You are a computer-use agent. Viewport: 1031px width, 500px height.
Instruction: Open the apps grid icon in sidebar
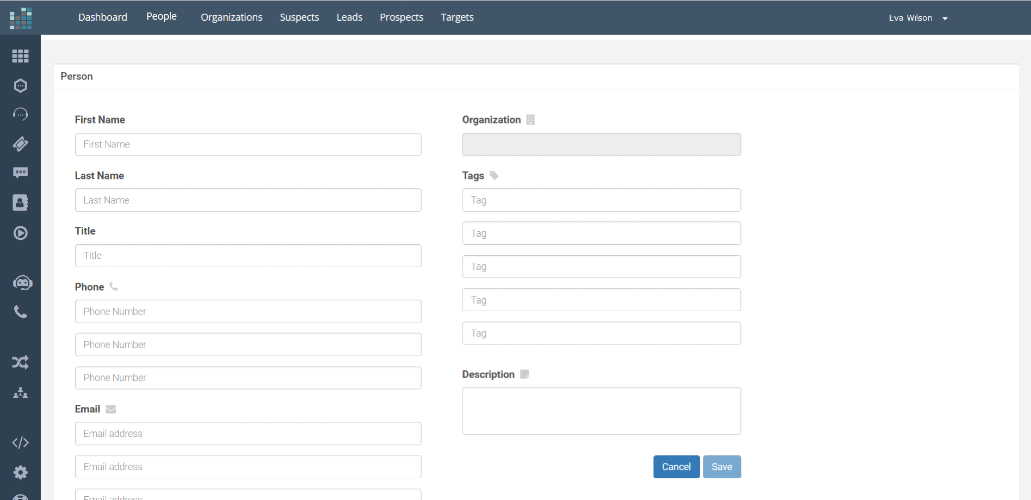[x=20, y=57]
